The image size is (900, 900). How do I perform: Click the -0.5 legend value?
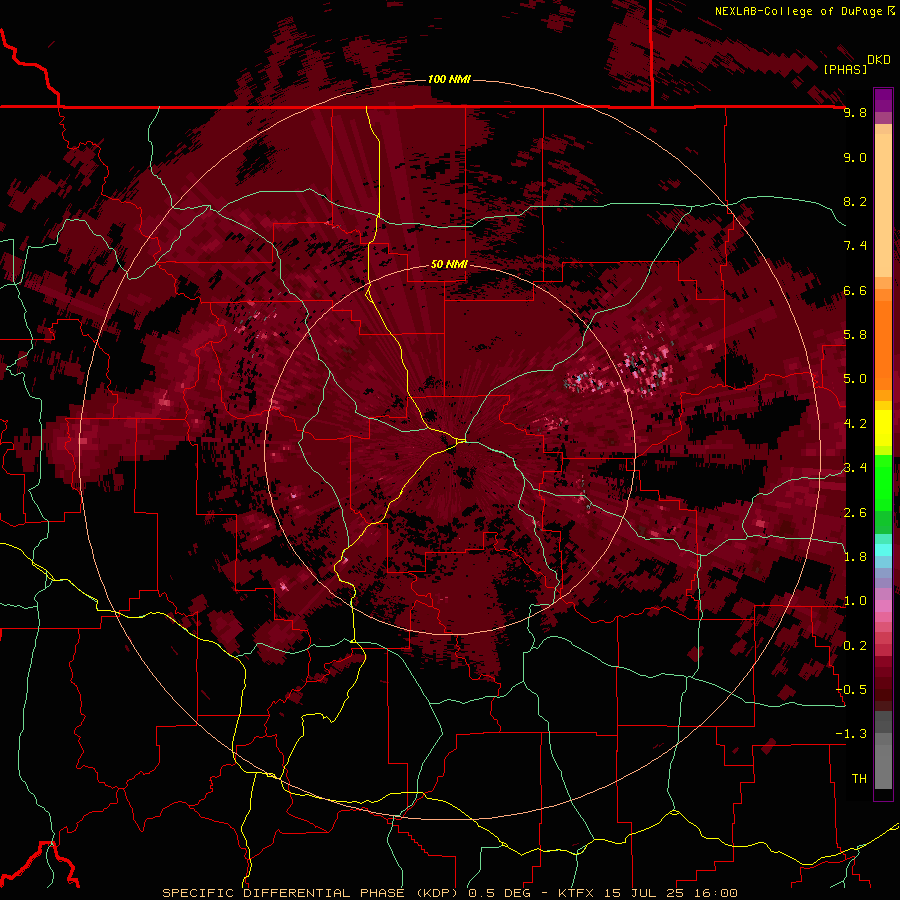(x=851, y=690)
